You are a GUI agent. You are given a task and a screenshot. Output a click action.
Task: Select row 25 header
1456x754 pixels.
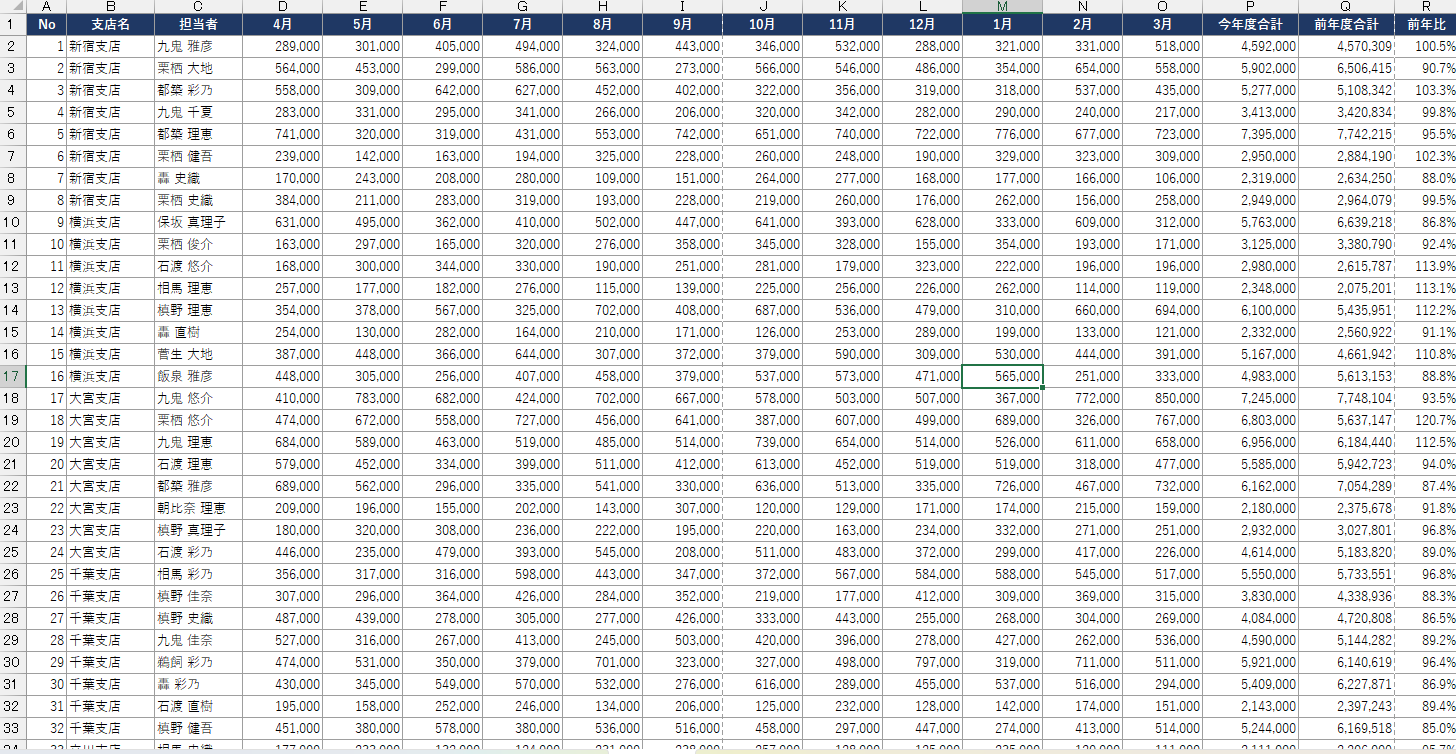pos(13,552)
